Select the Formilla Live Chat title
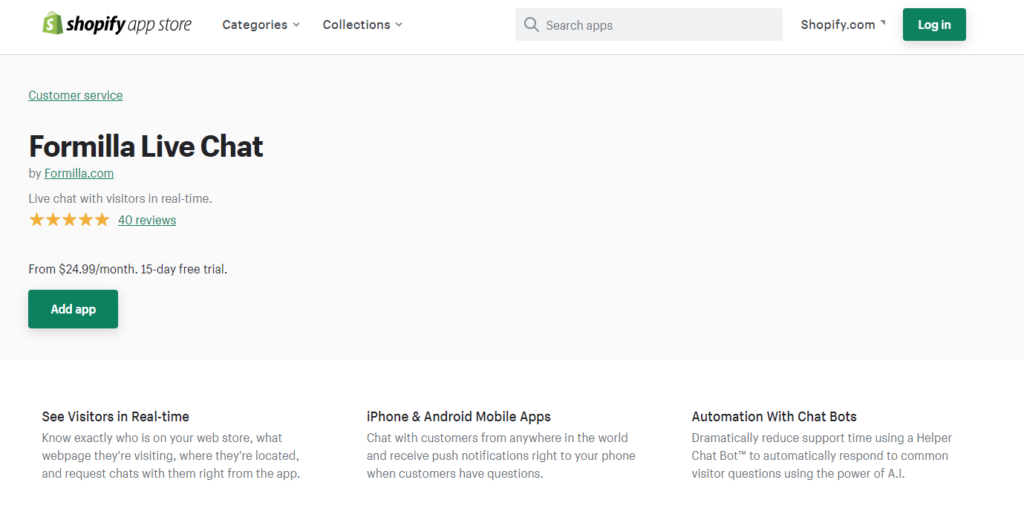1024x529 pixels. [146, 146]
